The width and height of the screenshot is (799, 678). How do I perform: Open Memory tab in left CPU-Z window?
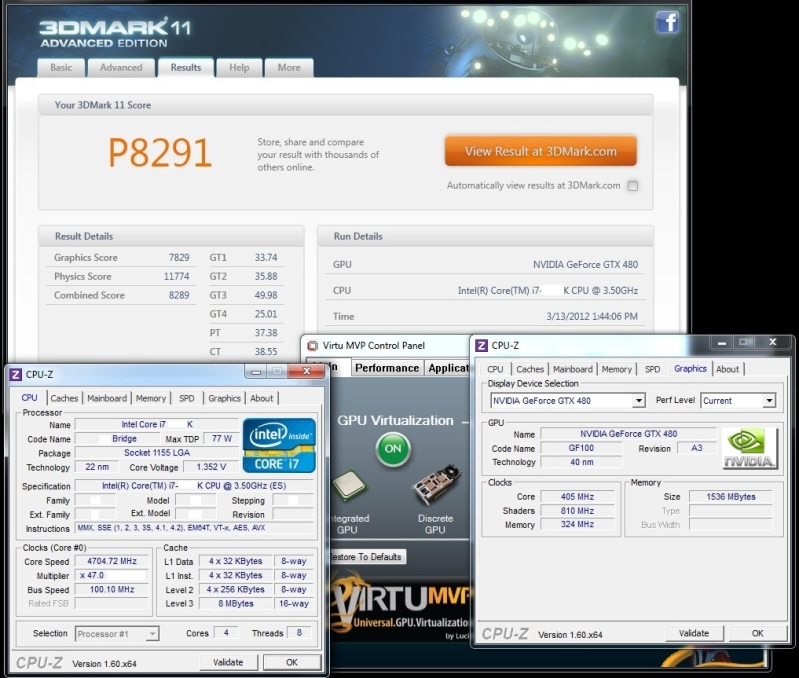151,398
